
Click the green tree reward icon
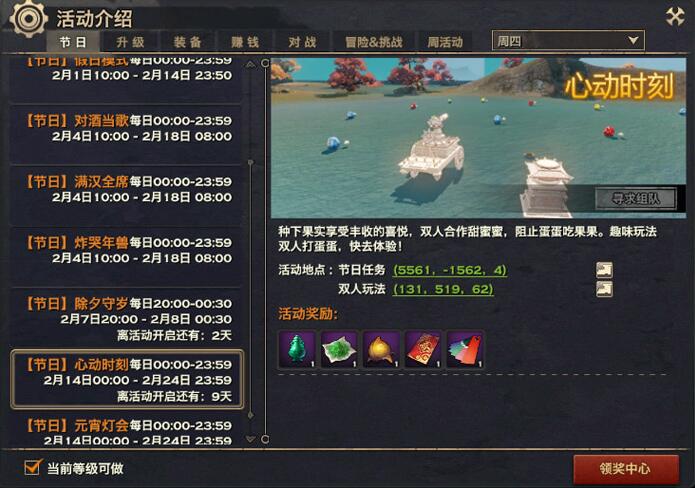pos(297,349)
